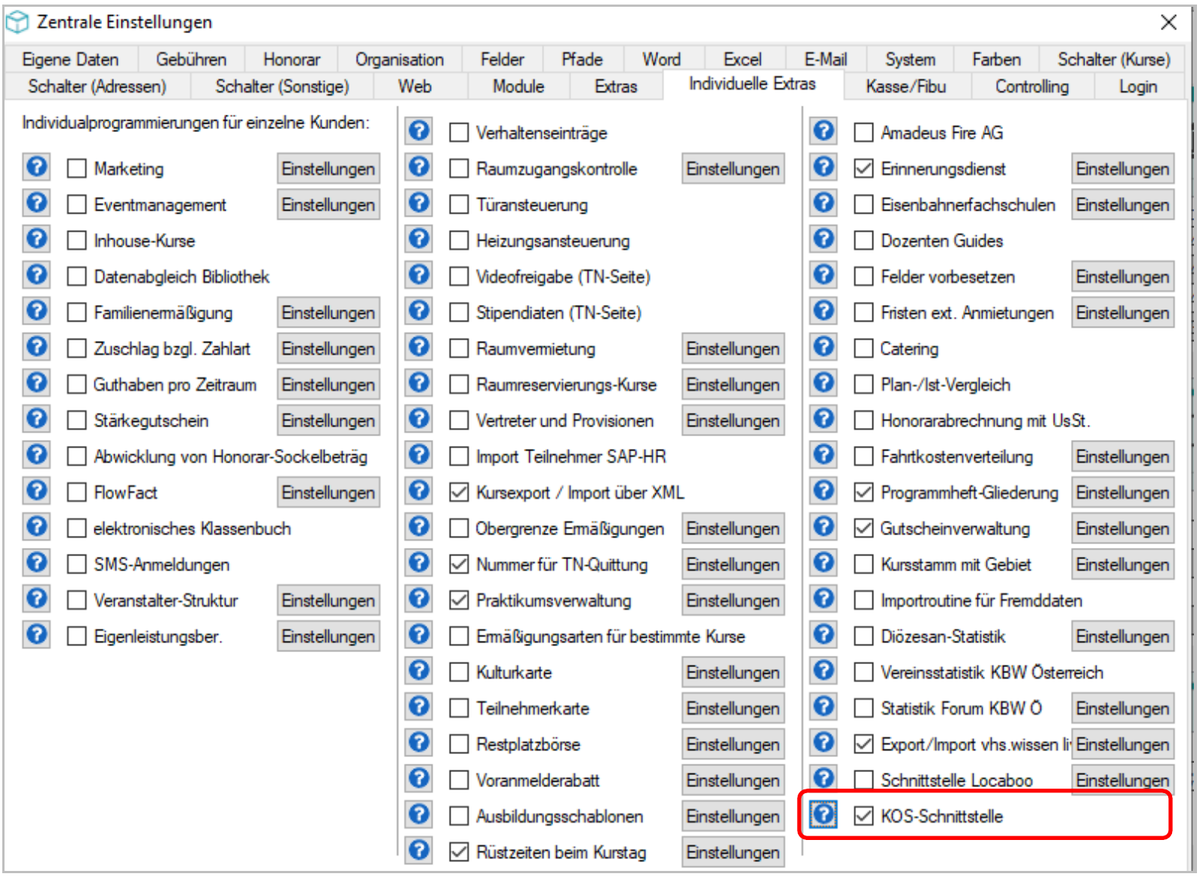Image resolution: width=1200 pixels, height=883 pixels.
Task: Open help icon next to Familienermäßigung
Action: 36,312
